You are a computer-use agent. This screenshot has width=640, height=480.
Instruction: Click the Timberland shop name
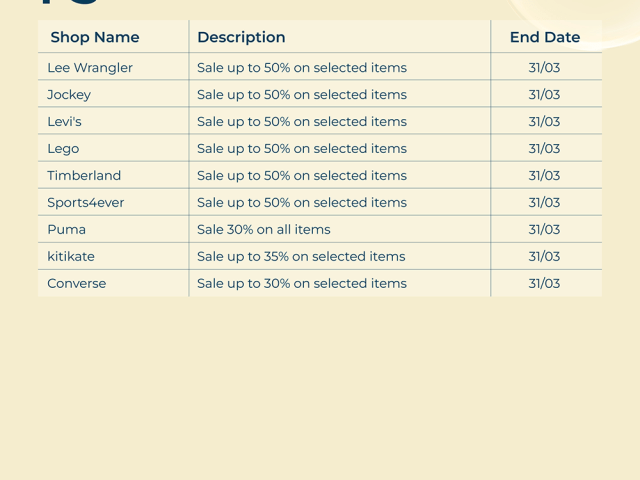pos(84,176)
